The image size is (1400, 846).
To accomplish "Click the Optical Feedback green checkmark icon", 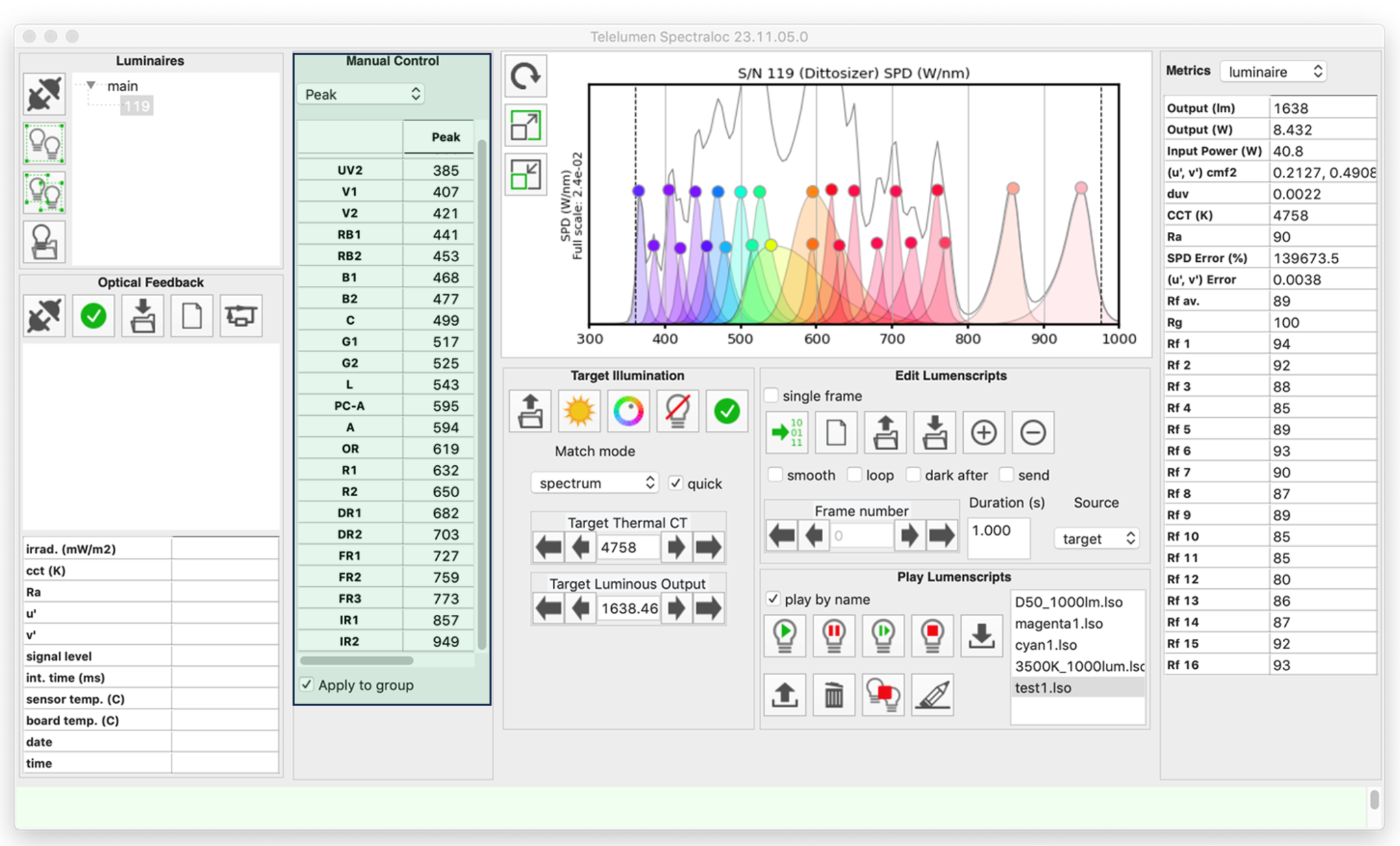I will tap(93, 316).
